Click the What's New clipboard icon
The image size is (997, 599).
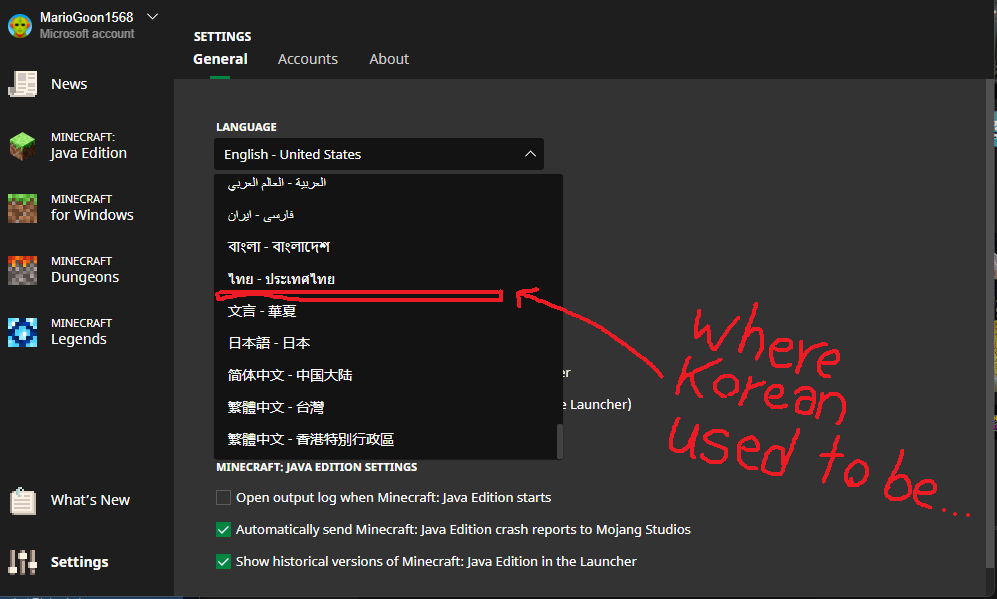22,500
